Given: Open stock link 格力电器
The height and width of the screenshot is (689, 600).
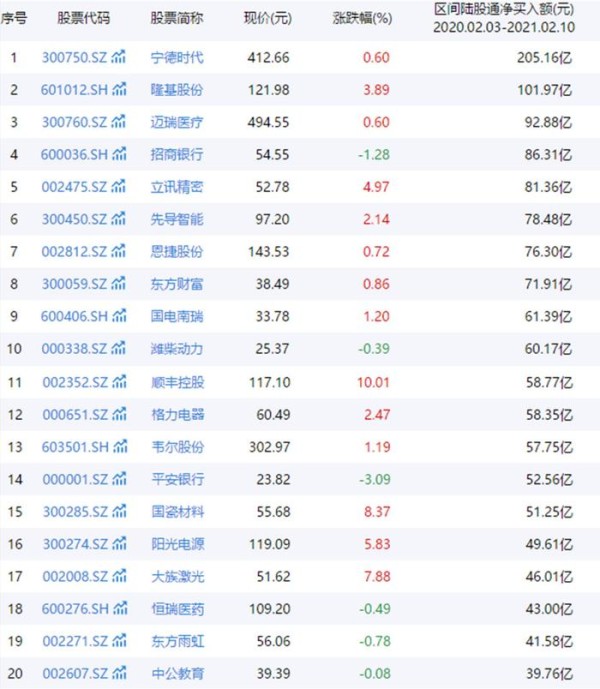Looking at the screenshot, I should pyautogui.click(x=178, y=415).
